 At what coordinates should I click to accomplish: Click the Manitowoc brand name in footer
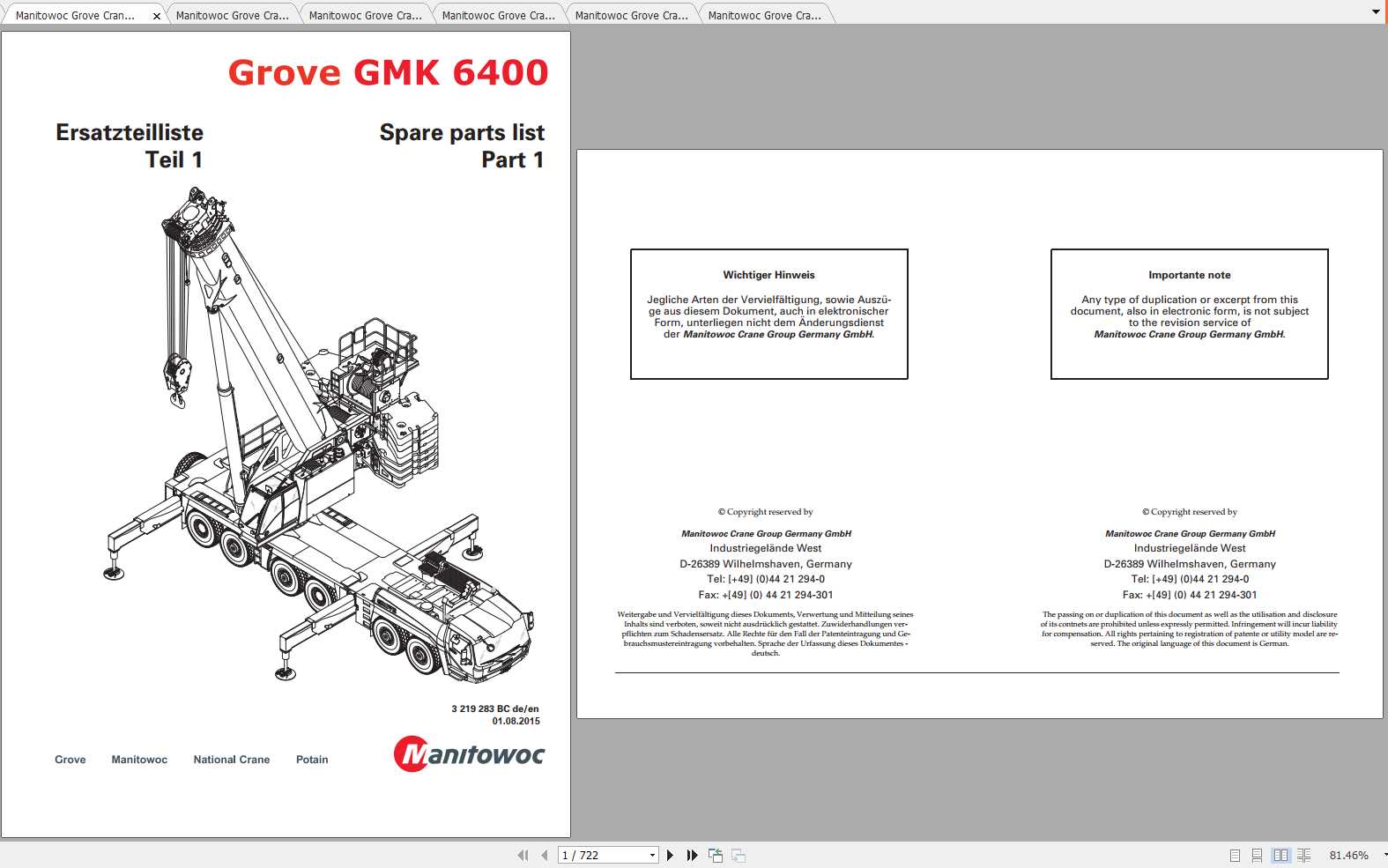click(x=139, y=760)
